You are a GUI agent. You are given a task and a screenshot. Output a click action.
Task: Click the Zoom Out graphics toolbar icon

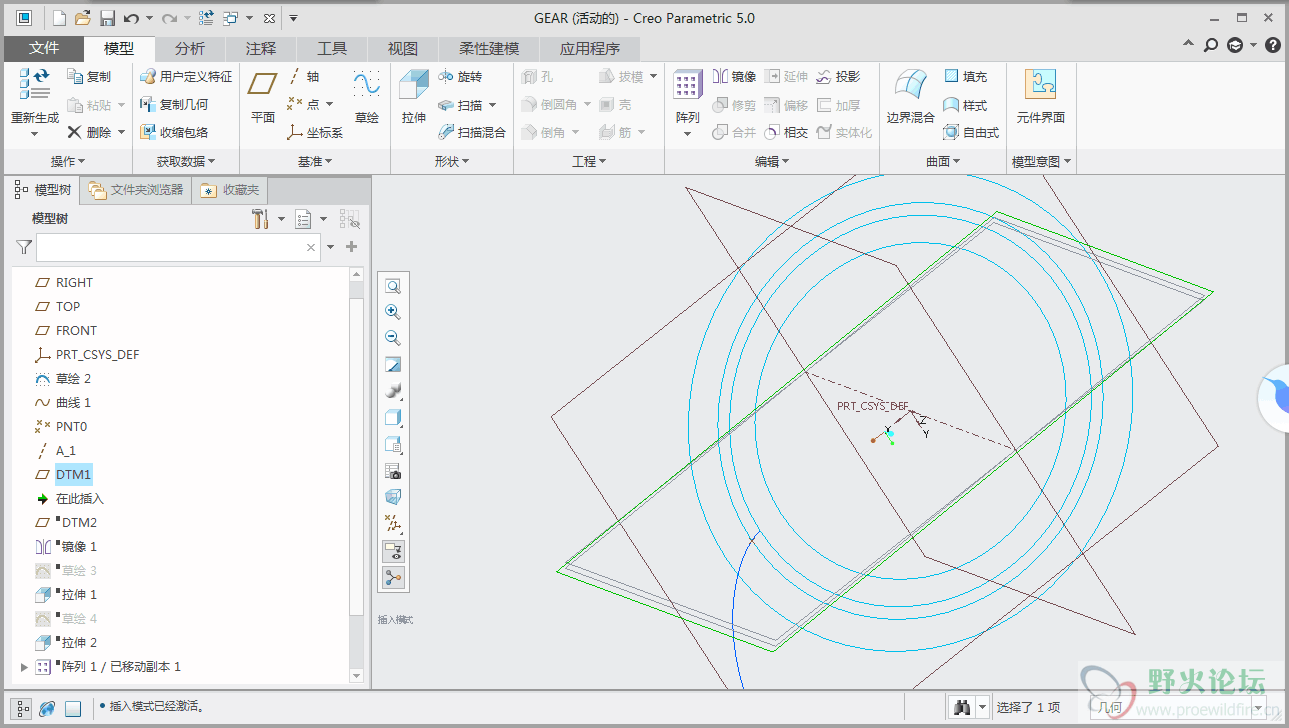pos(393,338)
